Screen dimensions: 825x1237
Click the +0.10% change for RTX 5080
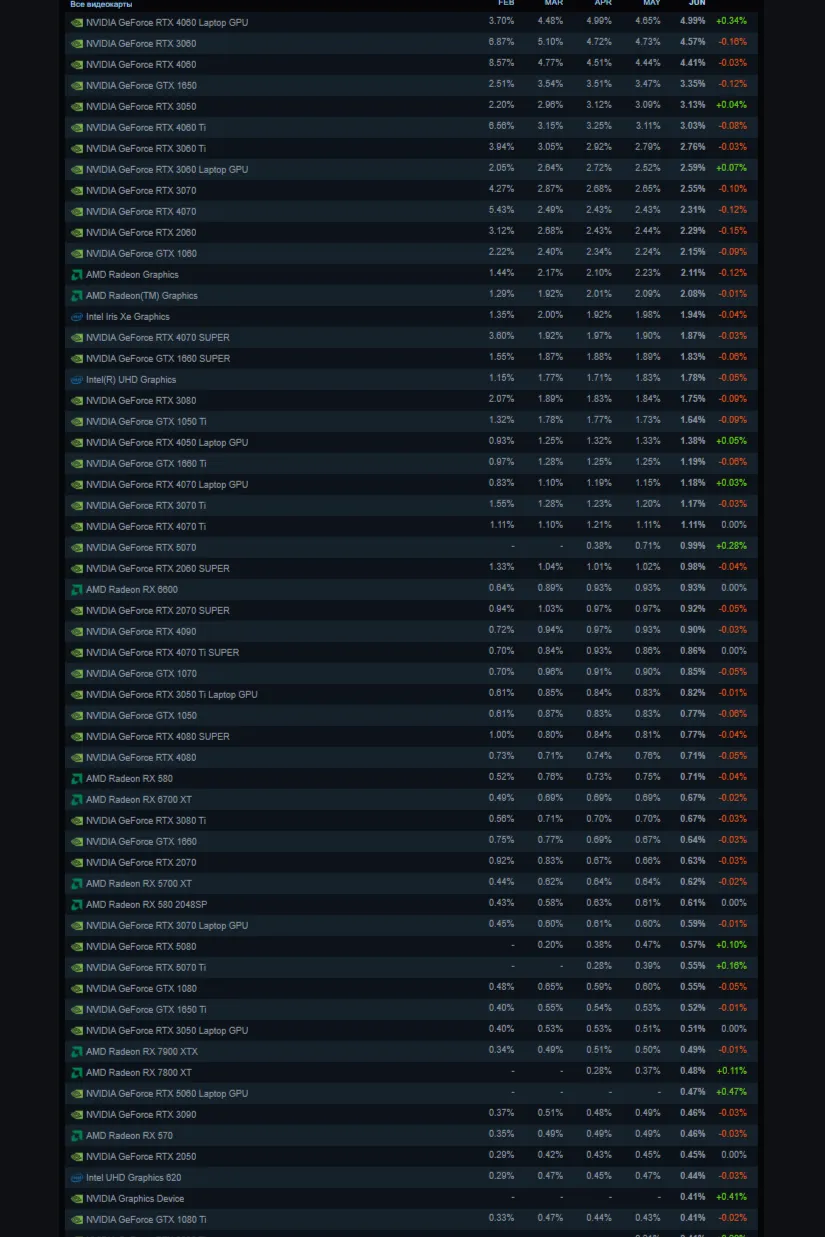[x=731, y=945]
